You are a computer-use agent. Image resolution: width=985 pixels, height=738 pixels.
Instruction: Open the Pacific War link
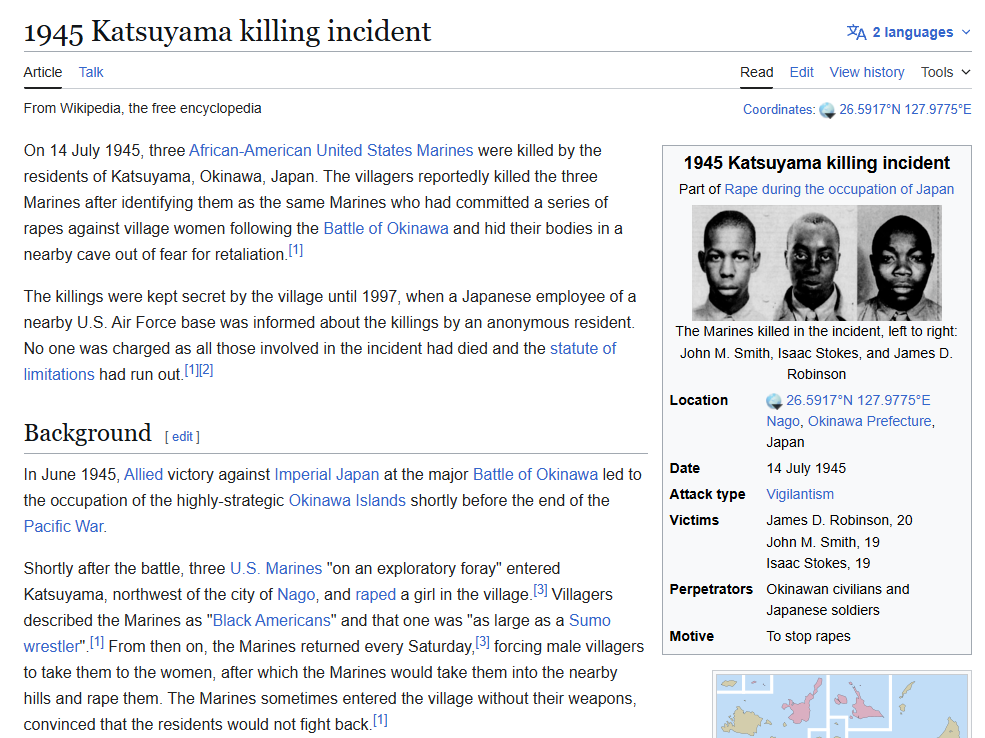click(x=63, y=526)
